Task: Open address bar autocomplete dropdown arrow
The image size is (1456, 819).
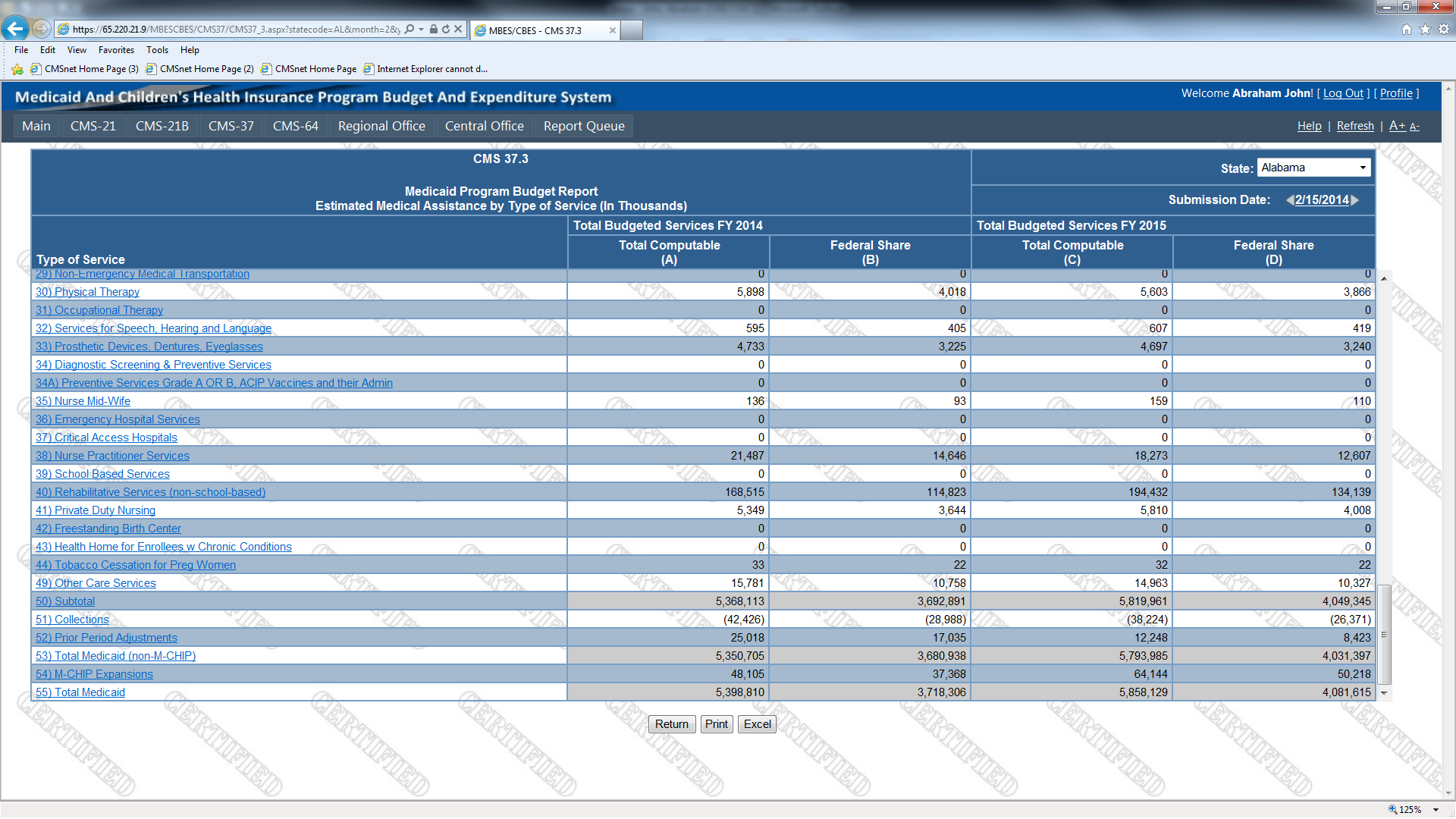Action: (x=422, y=30)
